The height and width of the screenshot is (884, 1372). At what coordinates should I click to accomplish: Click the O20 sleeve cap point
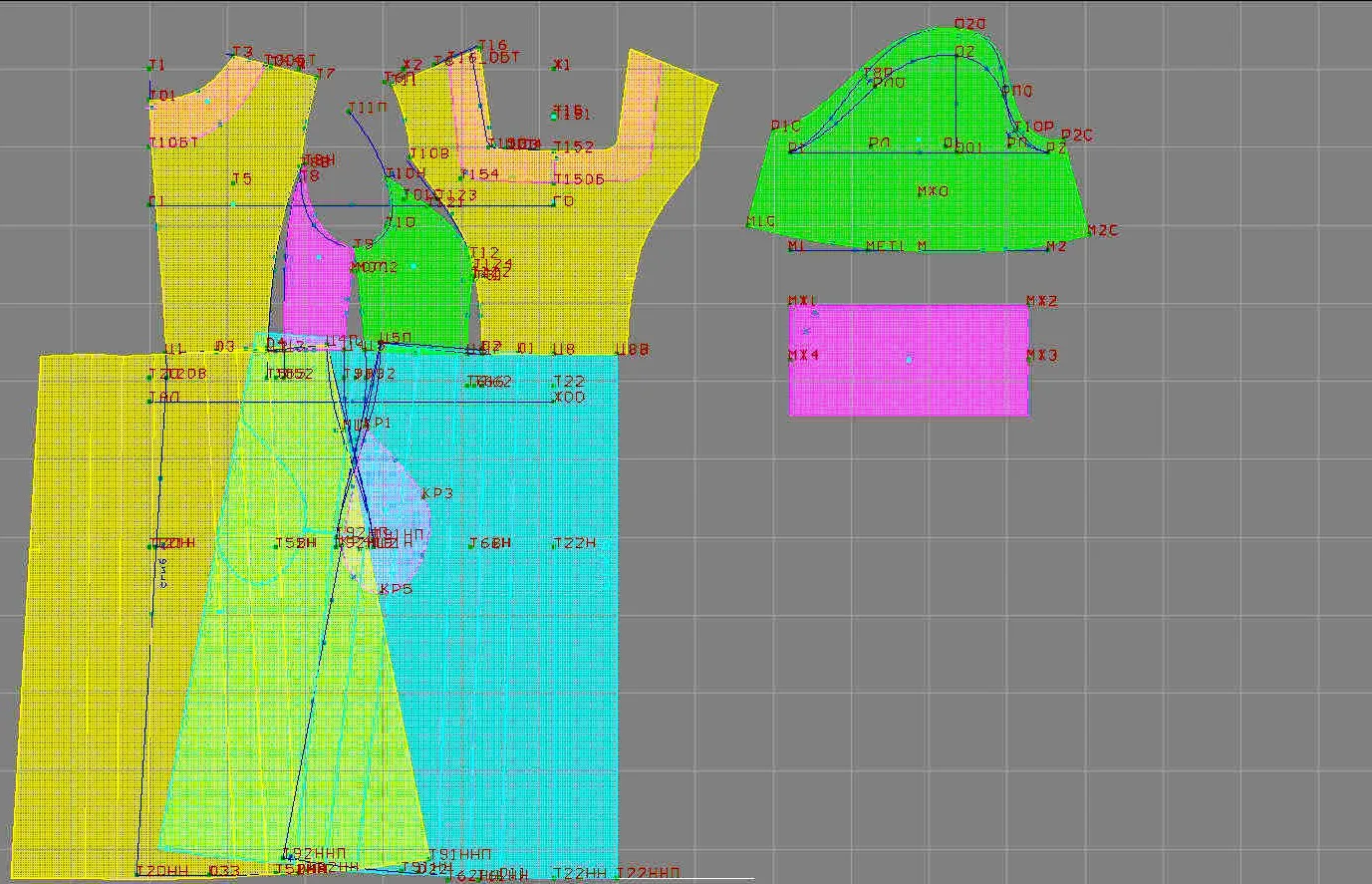click(969, 24)
